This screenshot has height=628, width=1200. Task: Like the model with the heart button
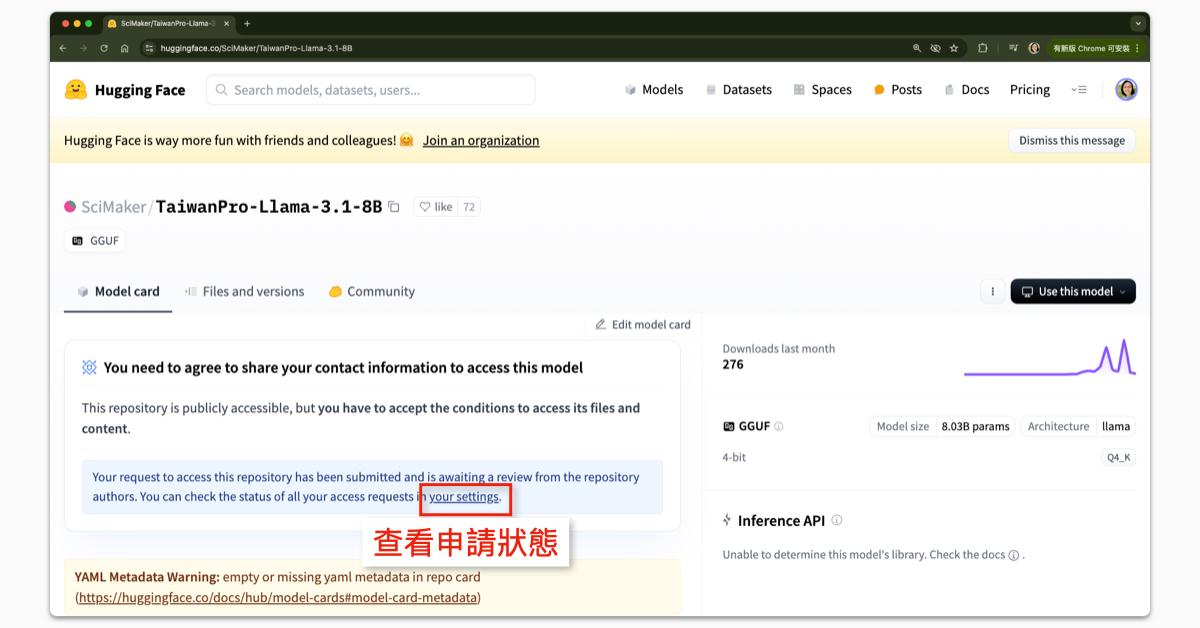435,207
